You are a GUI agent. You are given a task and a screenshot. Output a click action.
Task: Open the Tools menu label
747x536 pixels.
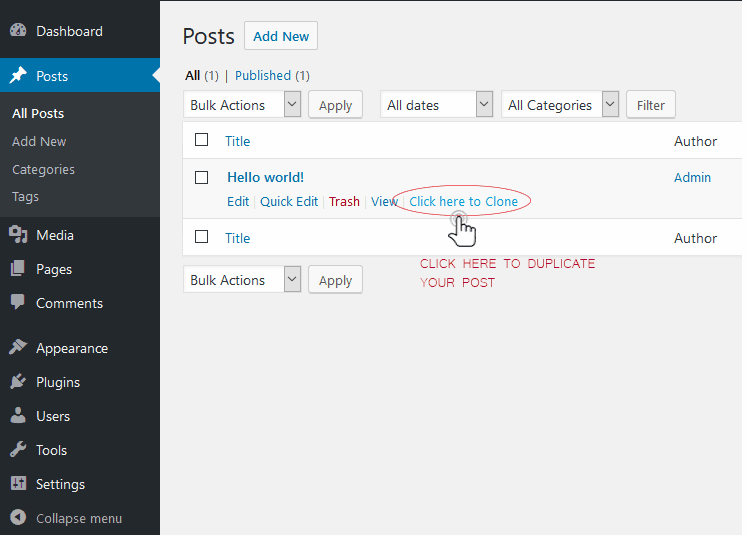(x=51, y=450)
